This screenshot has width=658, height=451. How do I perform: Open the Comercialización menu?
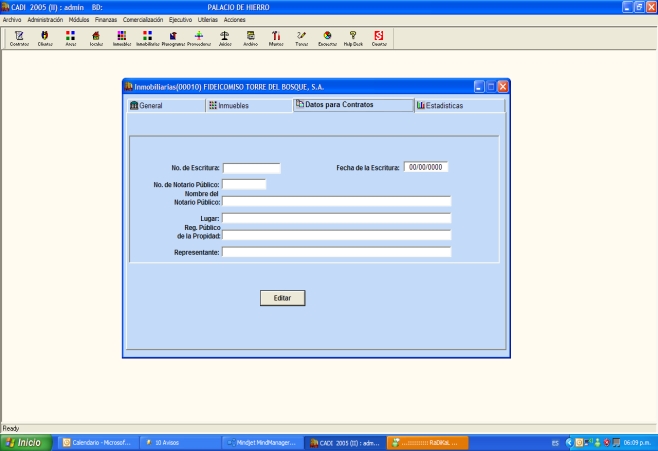pyautogui.click(x=143, y=20)
